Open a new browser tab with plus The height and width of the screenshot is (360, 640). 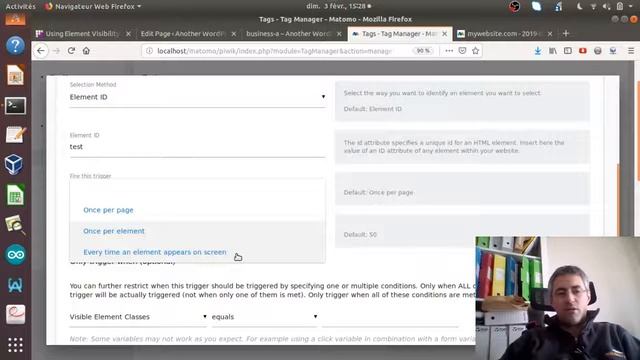(x=566, y=33)
